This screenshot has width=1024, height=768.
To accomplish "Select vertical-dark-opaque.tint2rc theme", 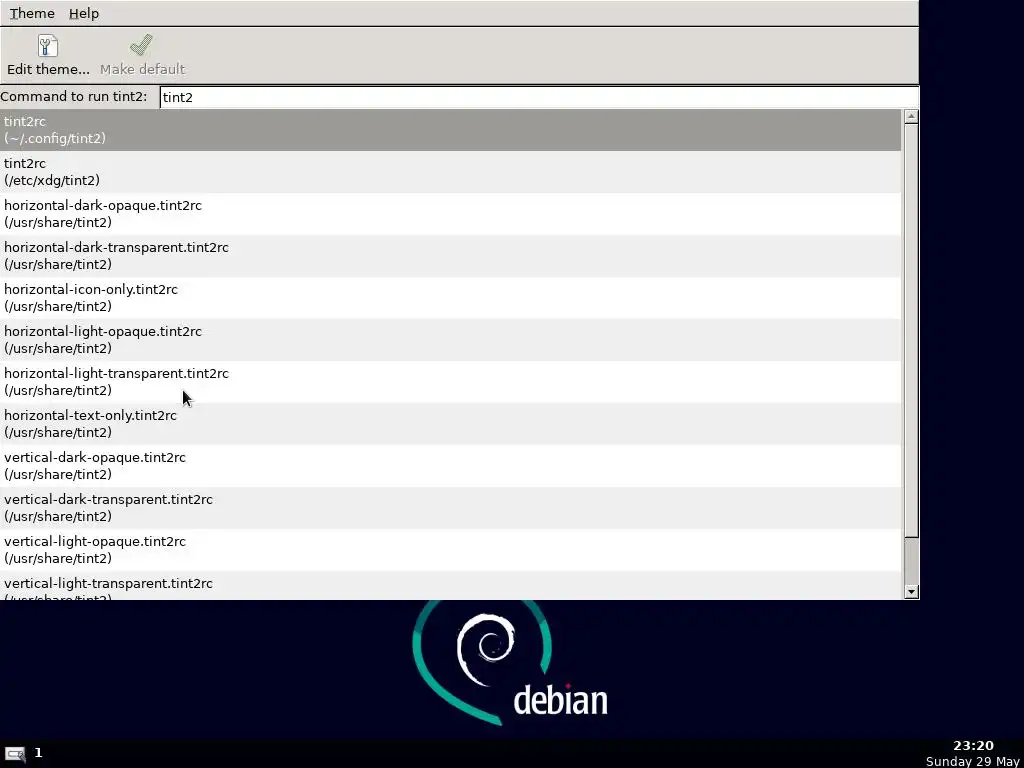I will [x=451, y=466].
